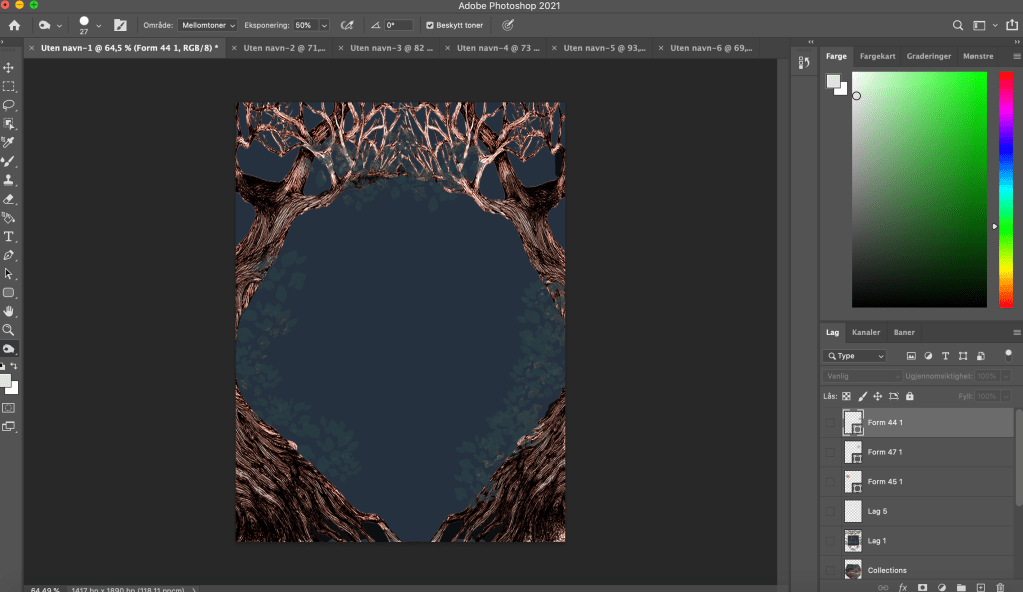The width and height of the screenshot is (1023, 592).
Task: Create a new layer group folder
Action: click(x=960, y=587)
